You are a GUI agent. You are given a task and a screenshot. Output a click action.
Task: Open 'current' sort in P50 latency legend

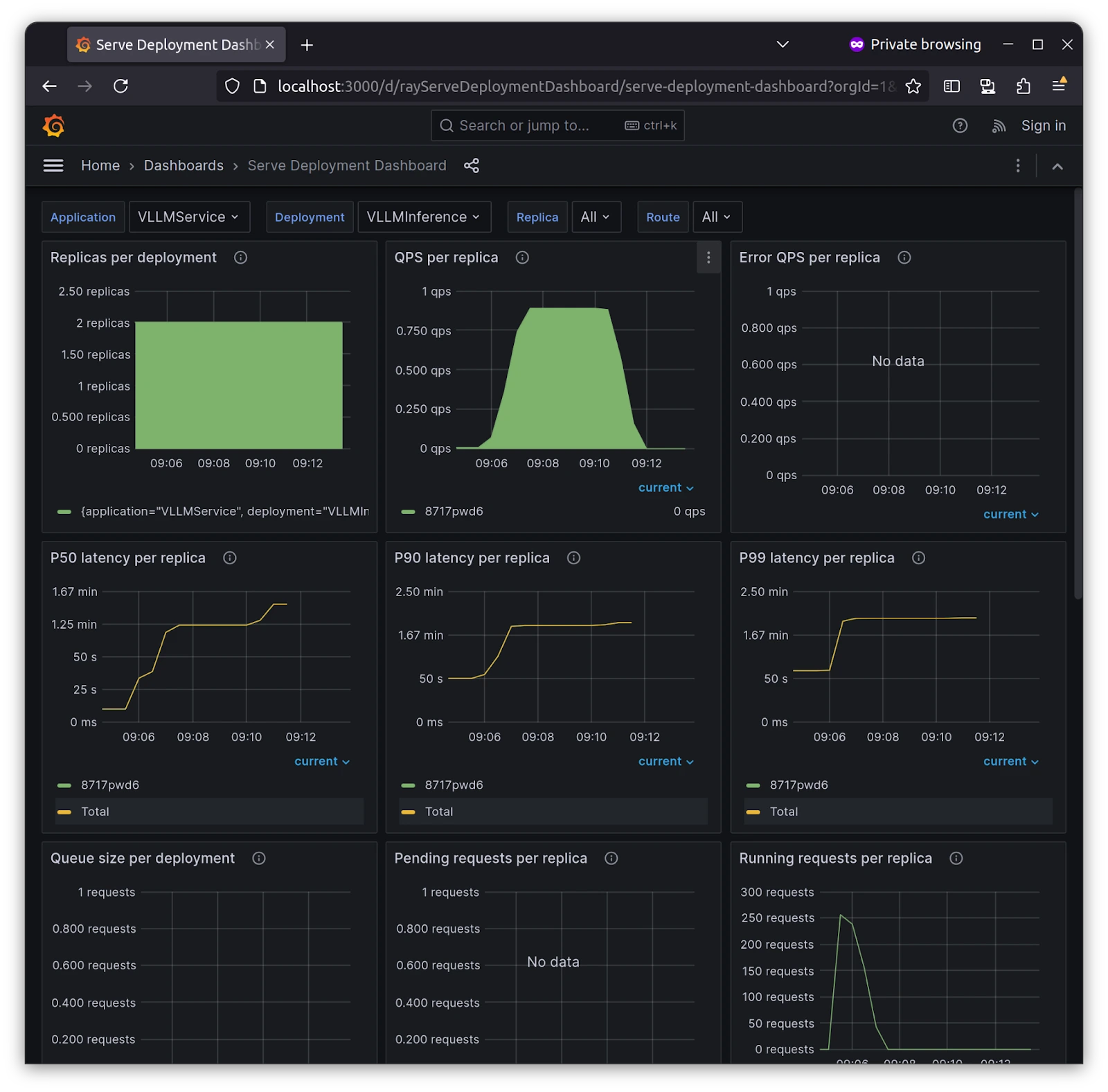tap(322, 762)
